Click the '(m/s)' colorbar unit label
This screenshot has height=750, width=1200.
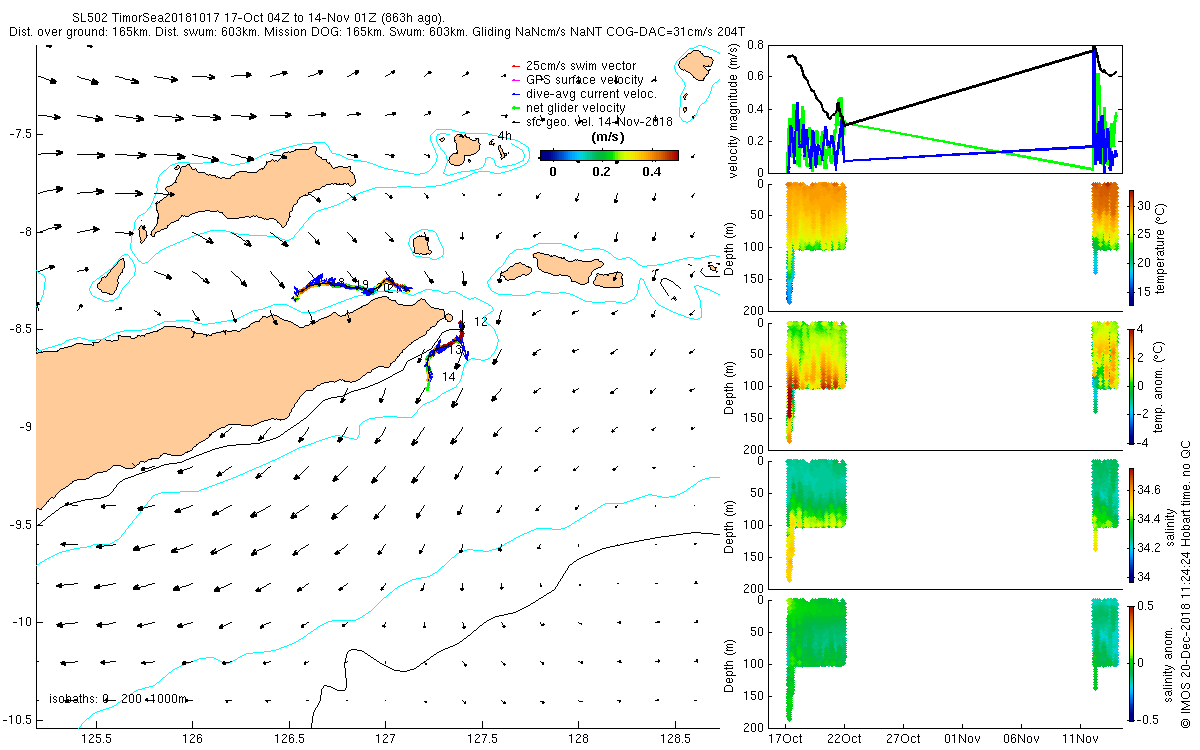tap(609, 136)
